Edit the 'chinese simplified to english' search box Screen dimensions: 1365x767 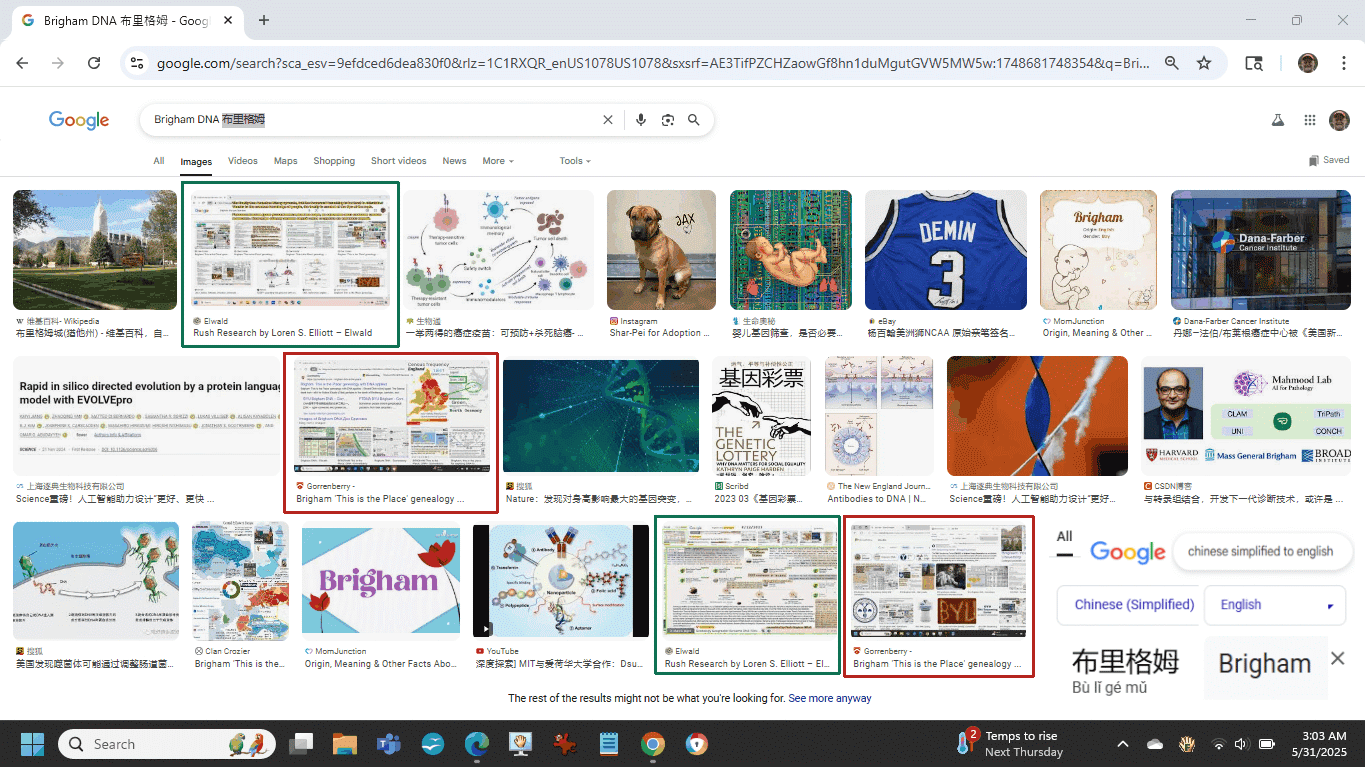1261,551
